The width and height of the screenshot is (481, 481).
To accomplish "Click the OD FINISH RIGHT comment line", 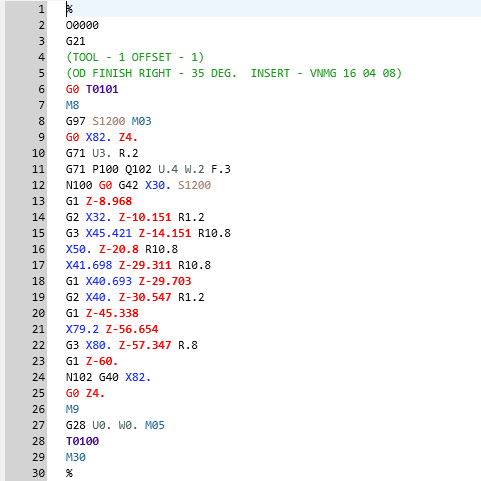I will (234, 73).
